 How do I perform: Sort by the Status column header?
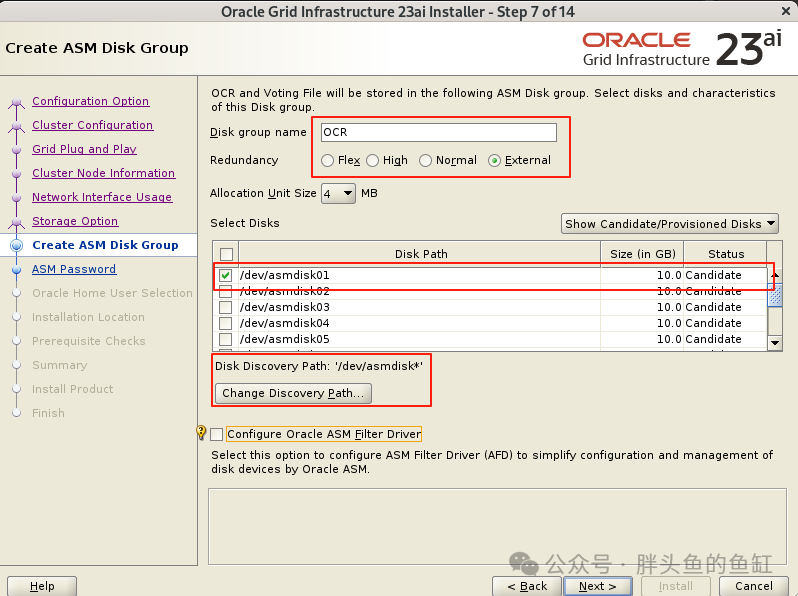pos(726,254)
